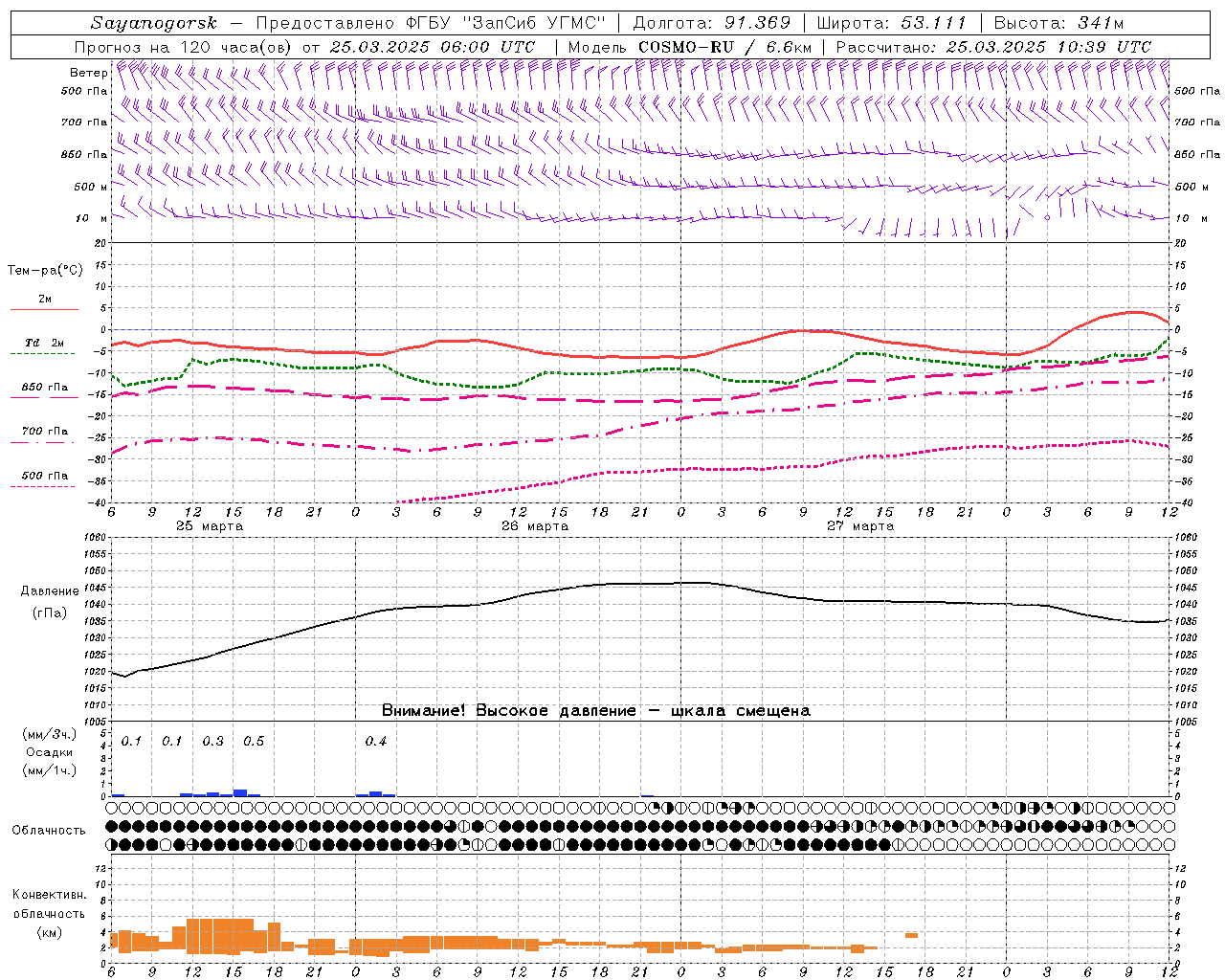Click the calm-wind circle symbol in 10 м row
The image size is (1225, 980).
1047,218
